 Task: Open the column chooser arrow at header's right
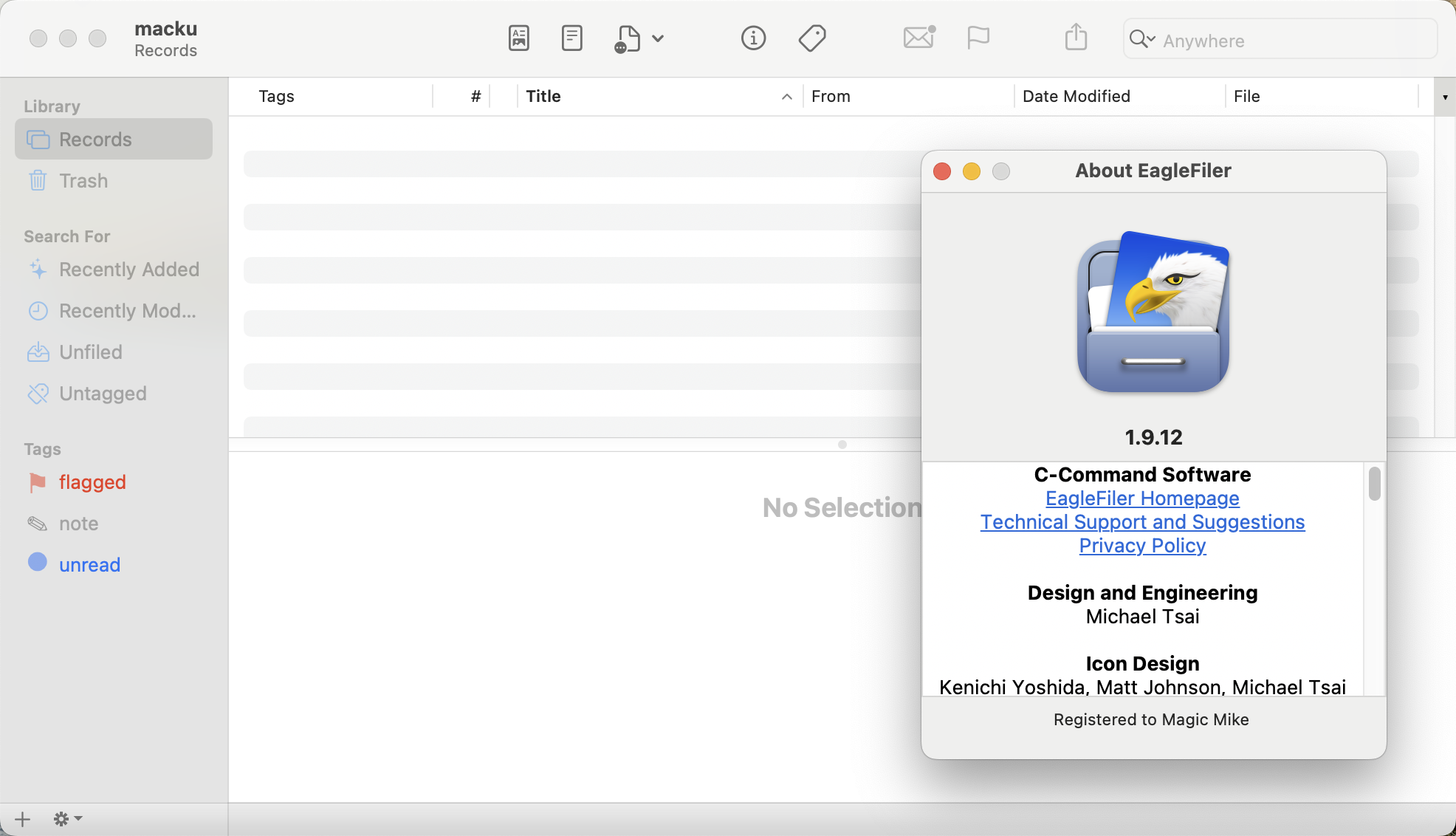point(1445,97)
